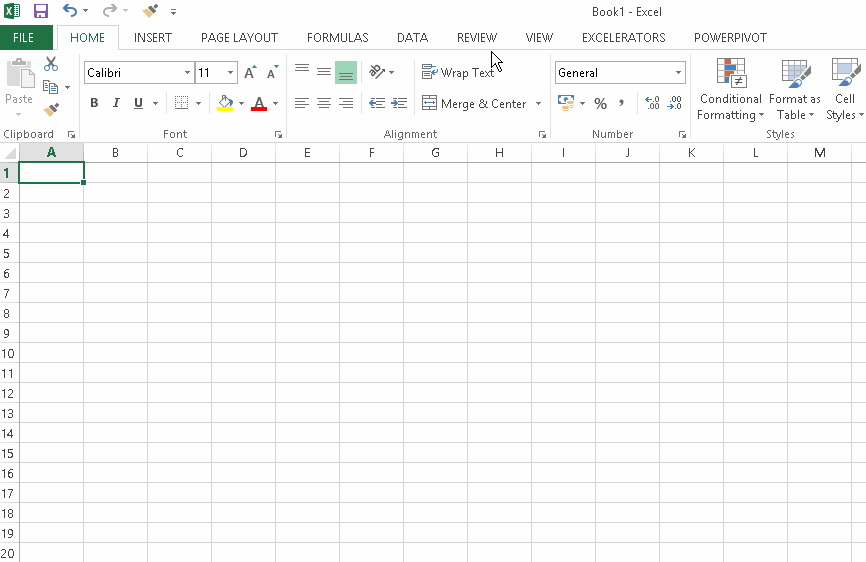The width and height of the screenshot is (866, 562).
Task: Increase indent in Alignment group
Action: click(399, 103)
